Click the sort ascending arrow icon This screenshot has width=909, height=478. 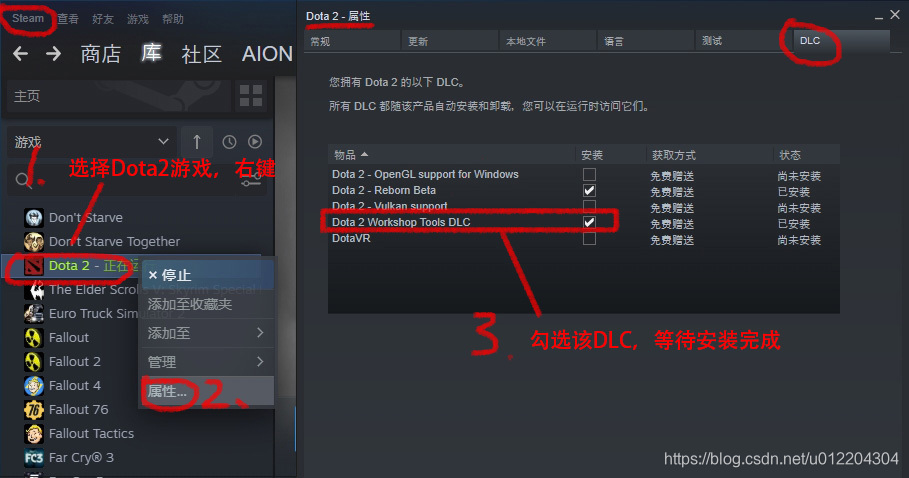[x=197, y=142]
